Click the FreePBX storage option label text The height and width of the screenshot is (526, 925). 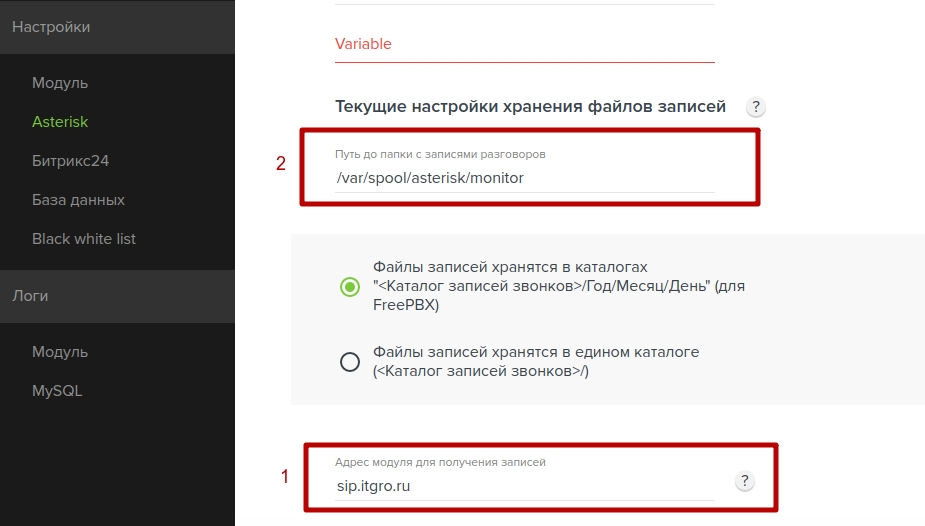559,286
